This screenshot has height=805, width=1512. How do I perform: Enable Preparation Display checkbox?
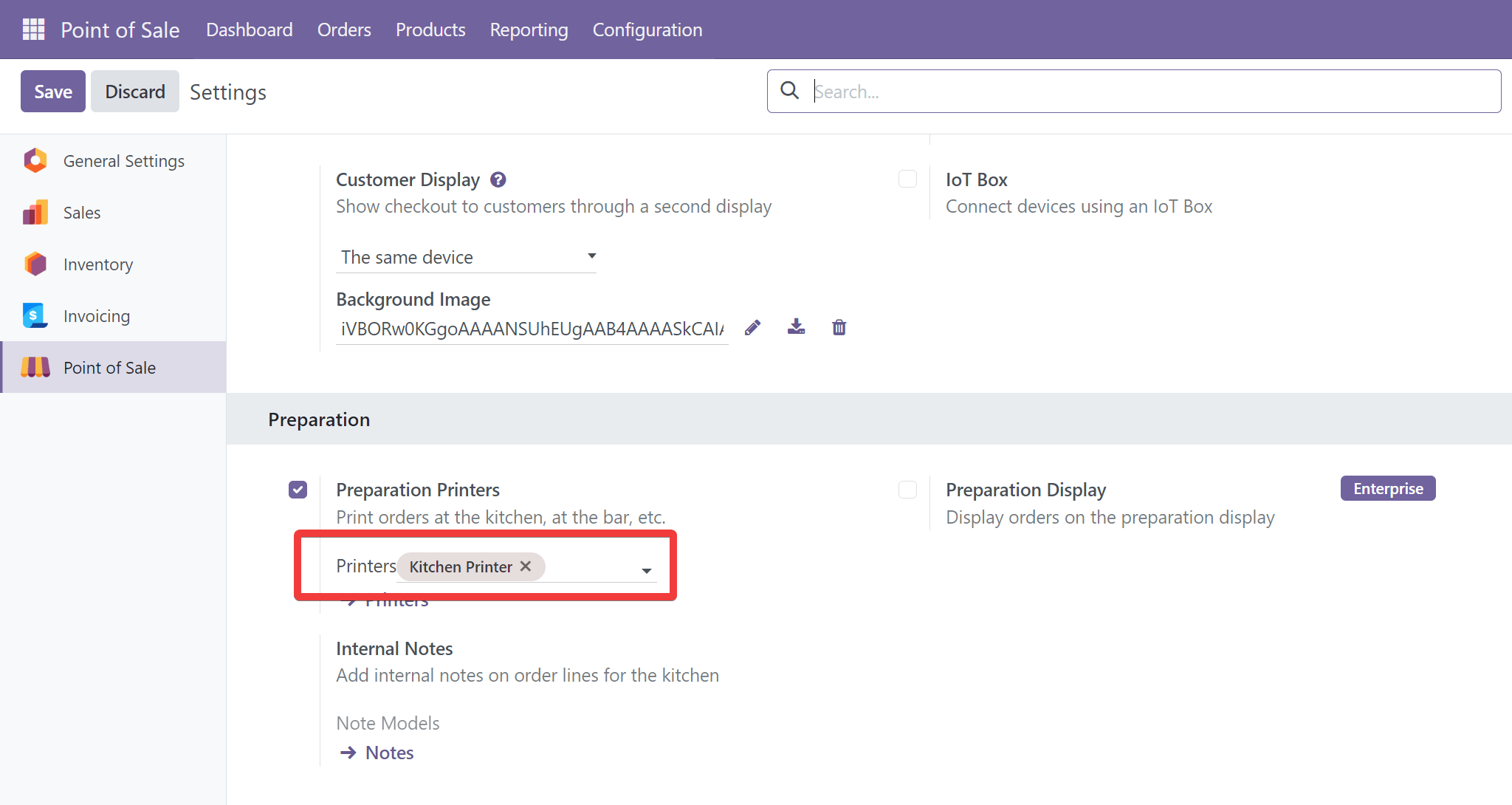(x=907, y=490)
